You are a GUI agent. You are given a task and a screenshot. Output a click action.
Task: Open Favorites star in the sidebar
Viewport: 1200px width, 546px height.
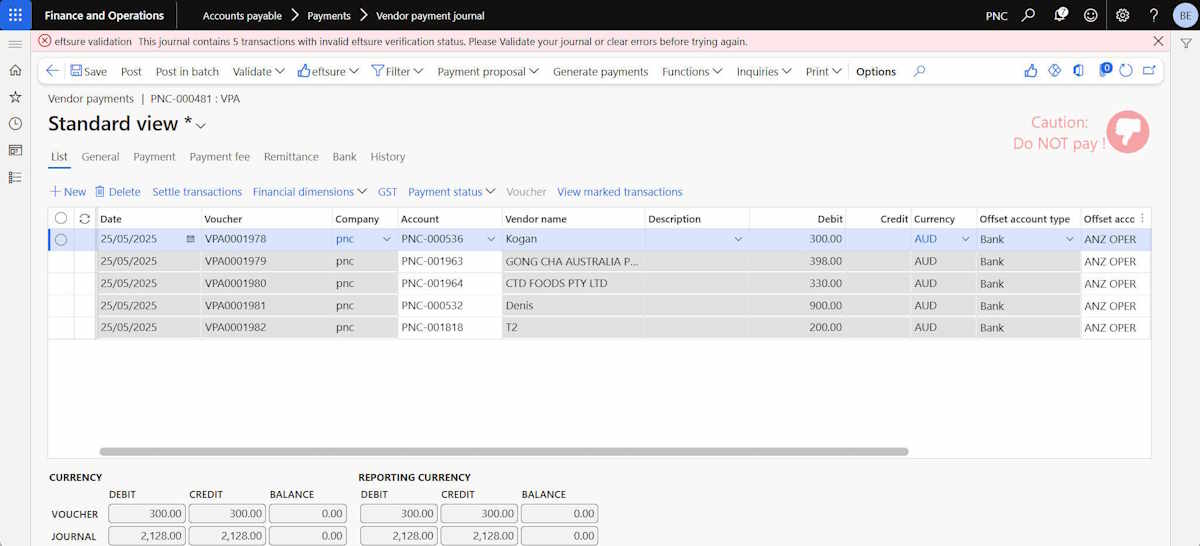15,97
